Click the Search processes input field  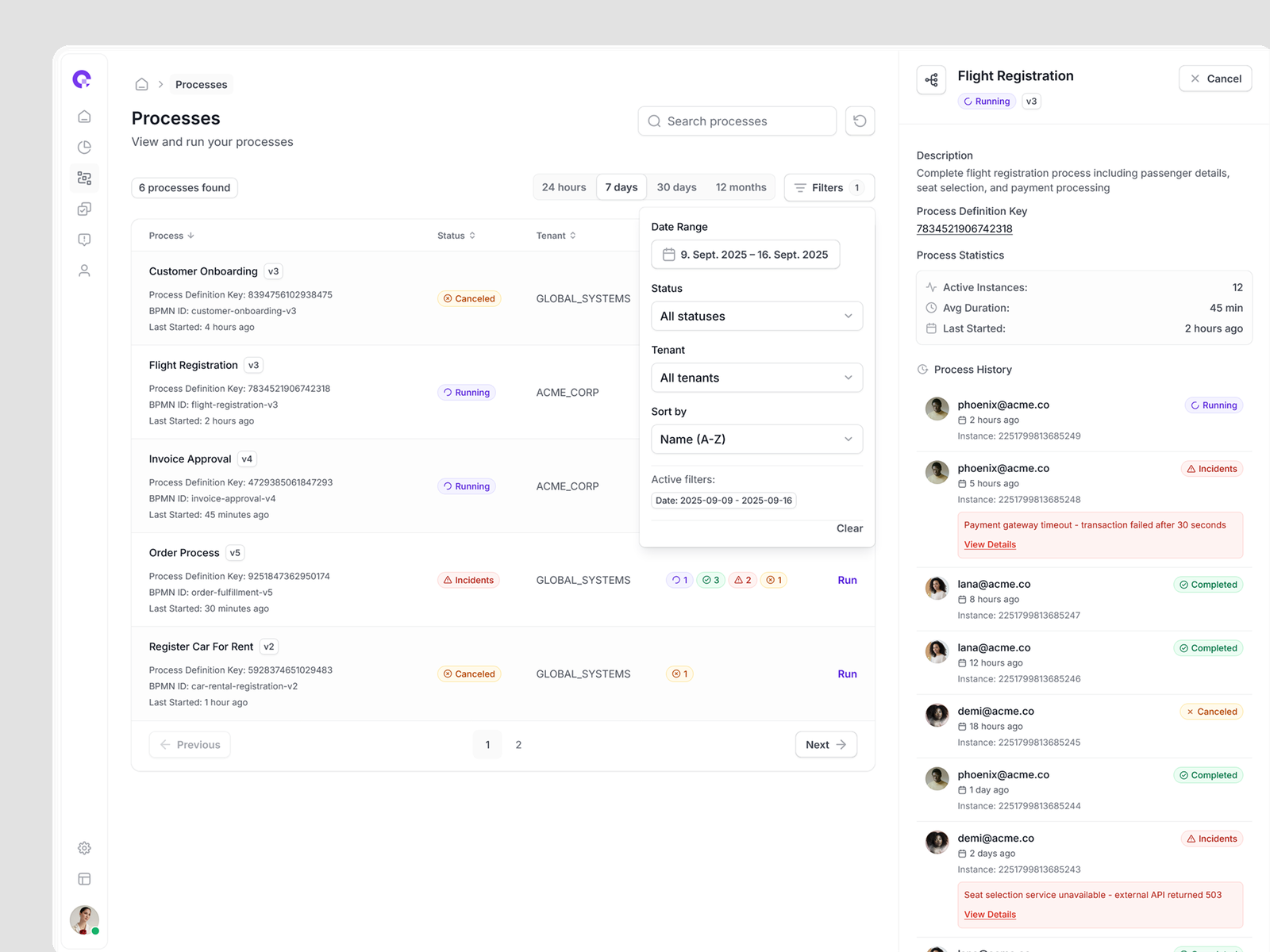[737, 121]
